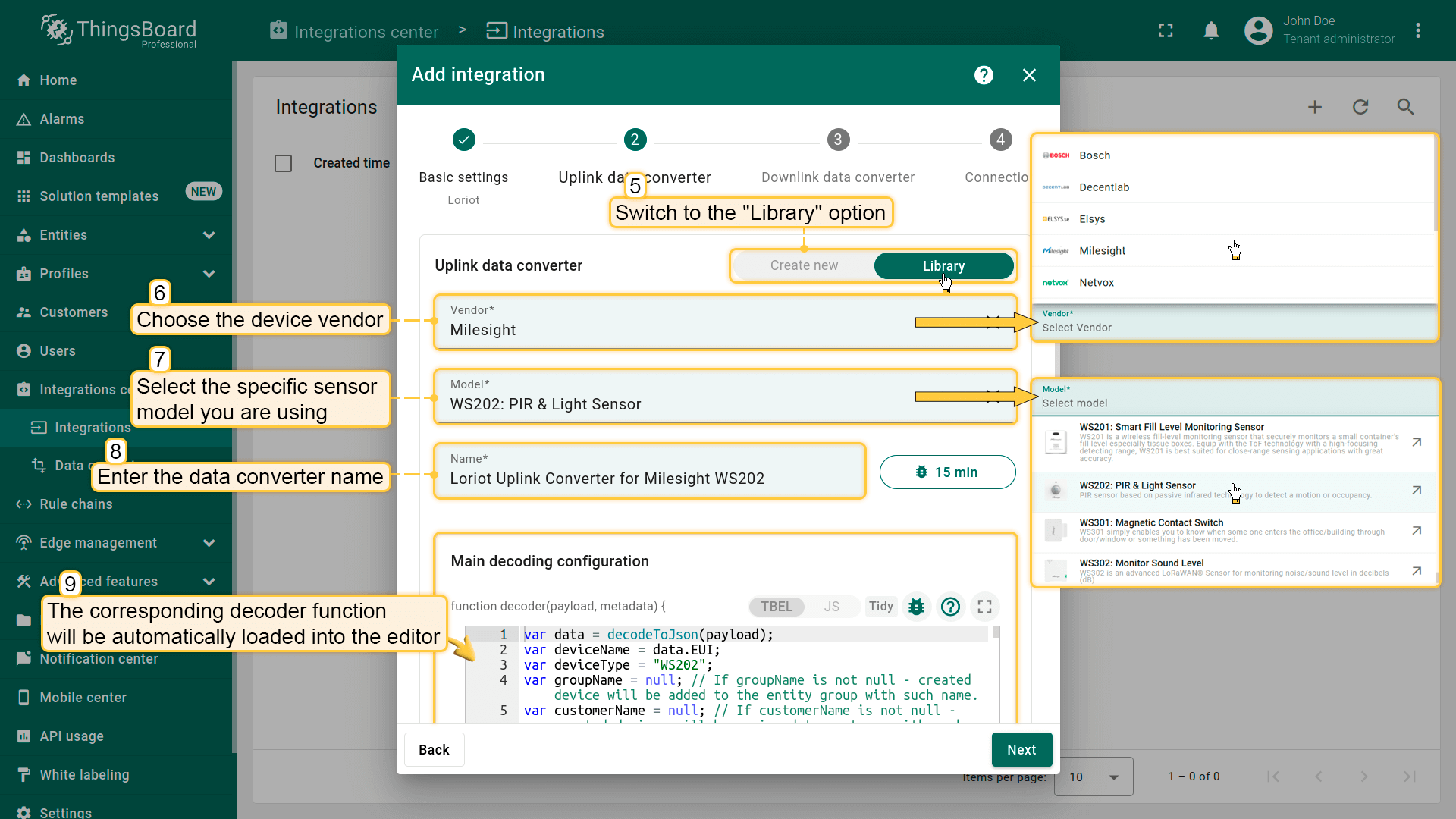Click the search integrations magnifier icon
The image size is (1456, 819).
(1405, 107)
